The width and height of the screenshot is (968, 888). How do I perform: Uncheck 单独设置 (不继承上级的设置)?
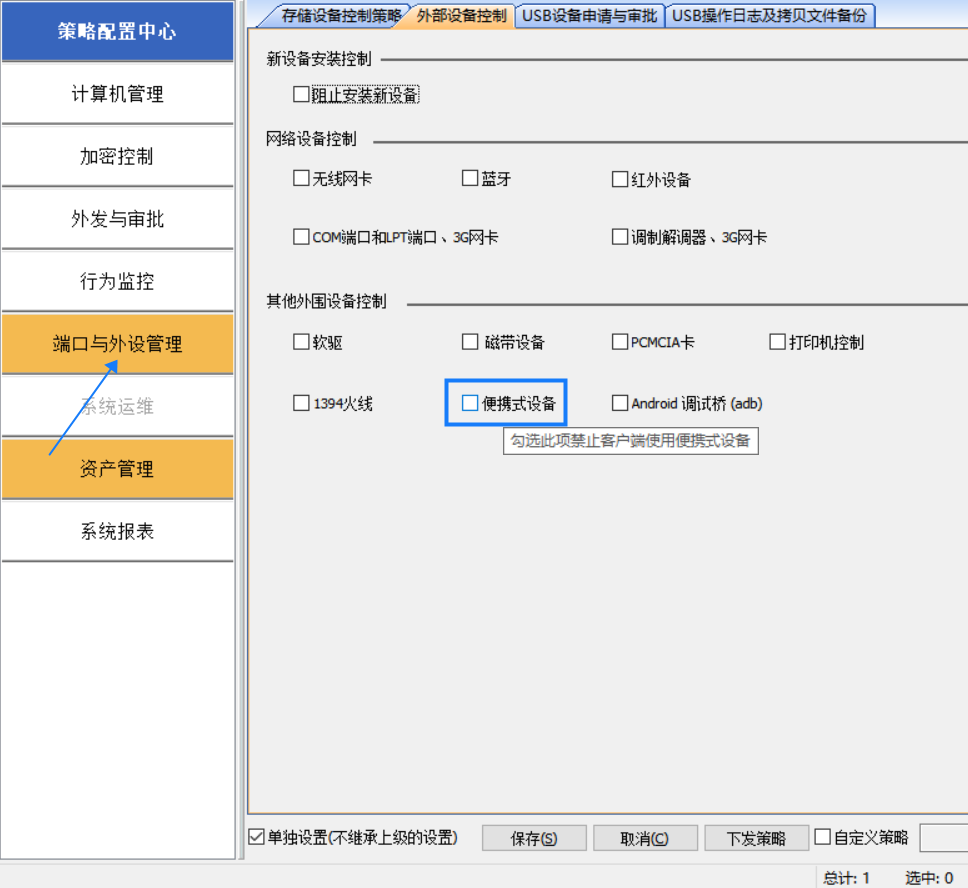coord(257,837)
